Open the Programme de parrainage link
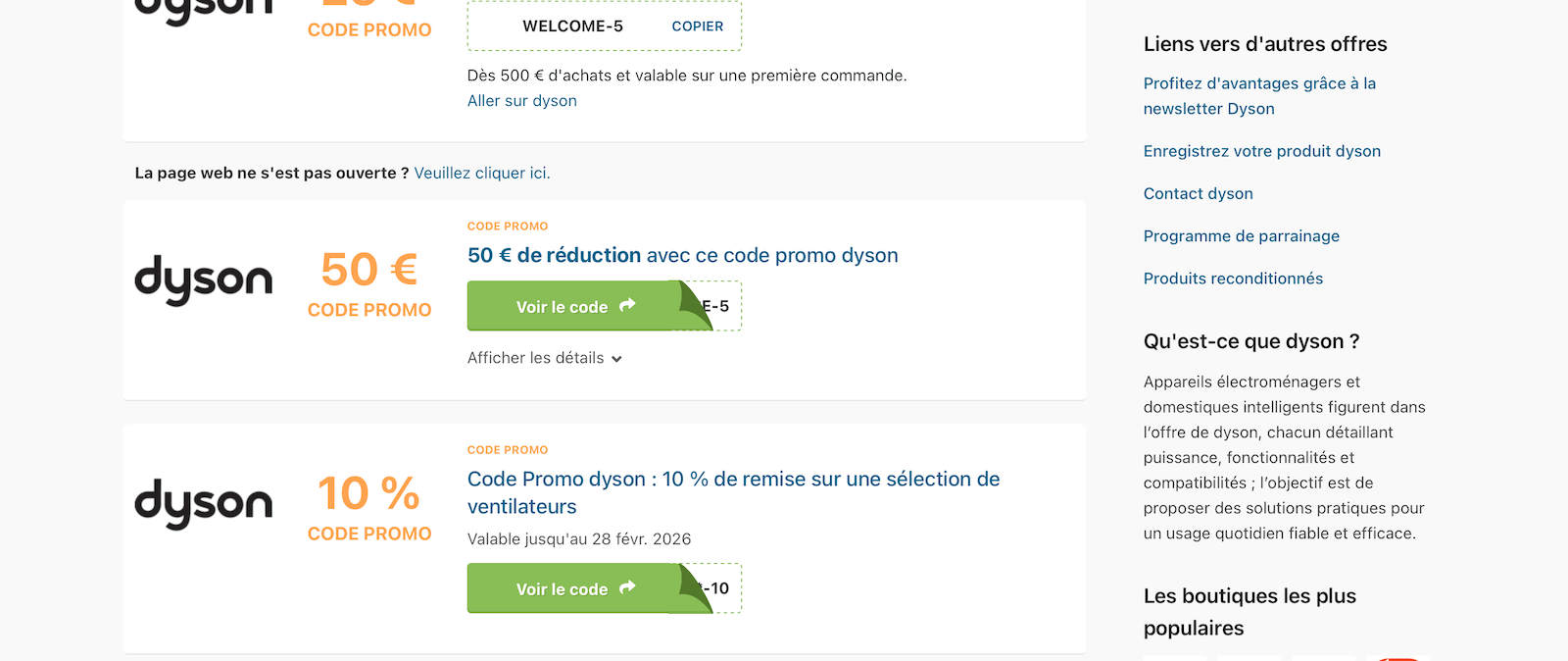 (1241, 235)
